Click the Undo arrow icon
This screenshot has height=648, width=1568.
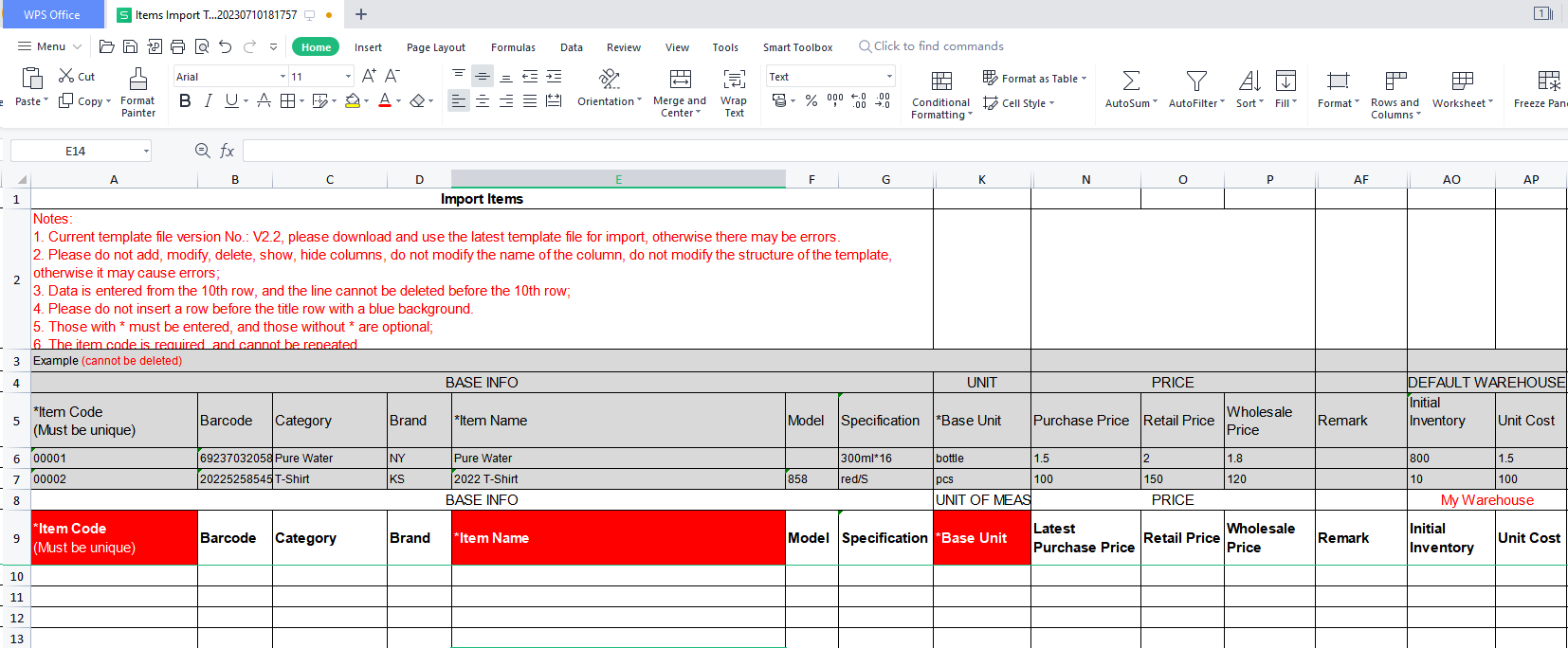(225, 46)
